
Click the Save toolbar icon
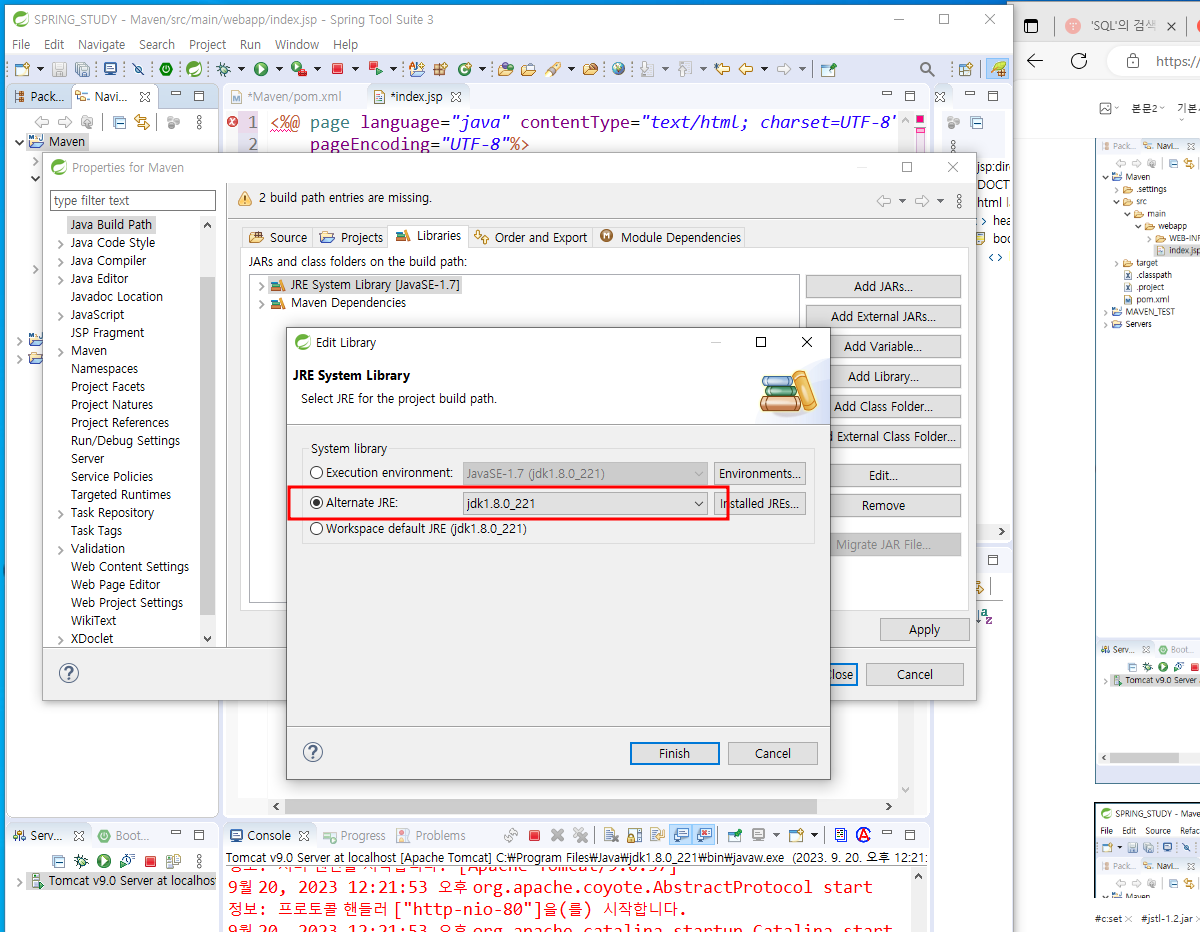point(59,69)
